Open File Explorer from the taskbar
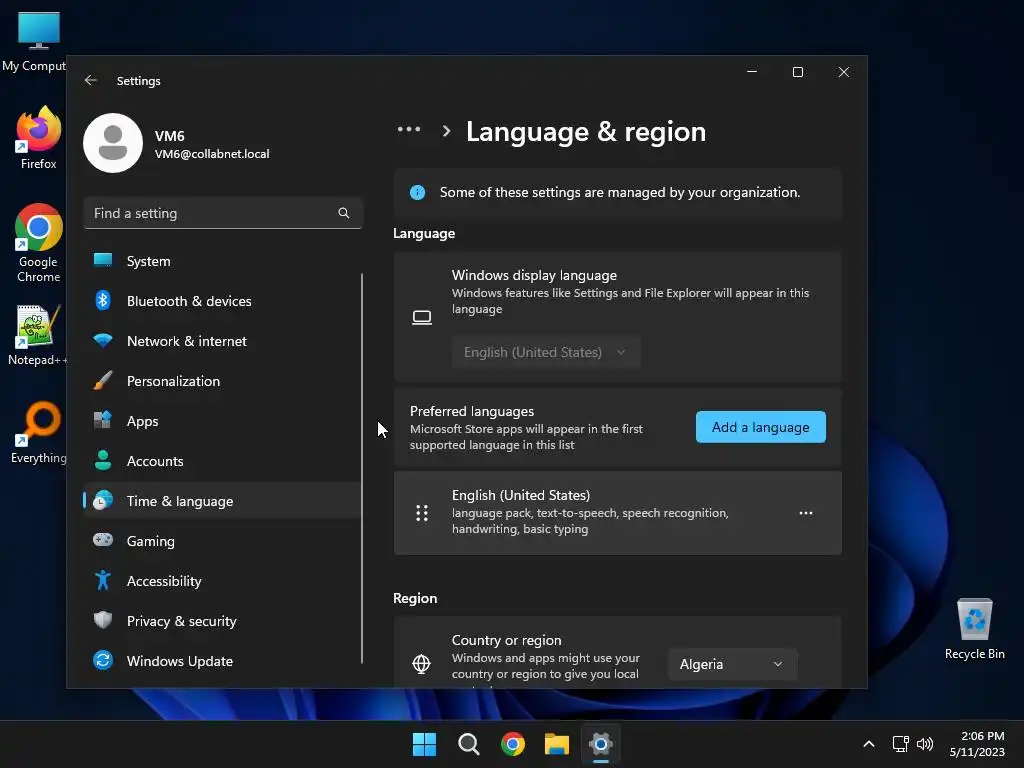This screenshot has height=768, width=1024. coord(557,744)
